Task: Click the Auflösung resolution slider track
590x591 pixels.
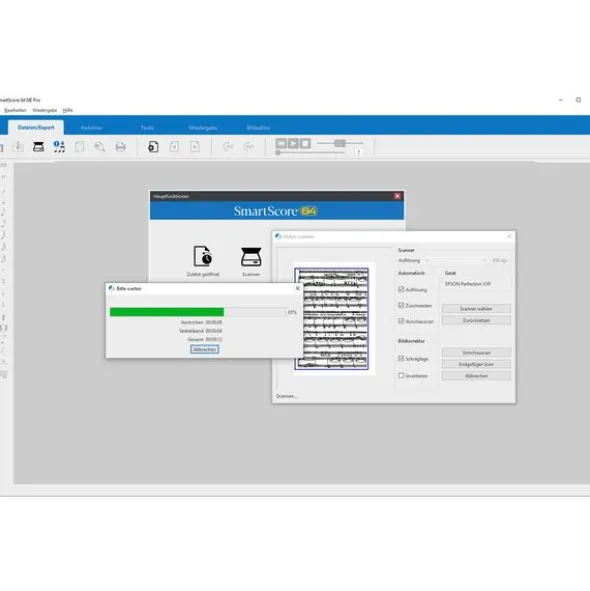Action: (455, 260)
